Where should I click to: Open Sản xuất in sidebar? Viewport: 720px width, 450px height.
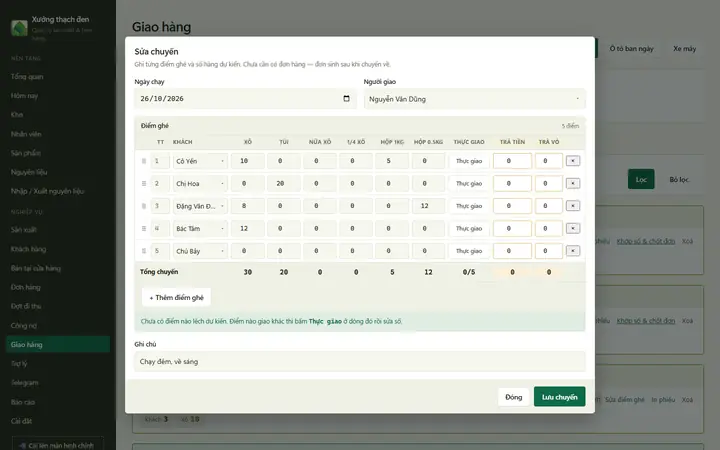(x=58, y=230)
